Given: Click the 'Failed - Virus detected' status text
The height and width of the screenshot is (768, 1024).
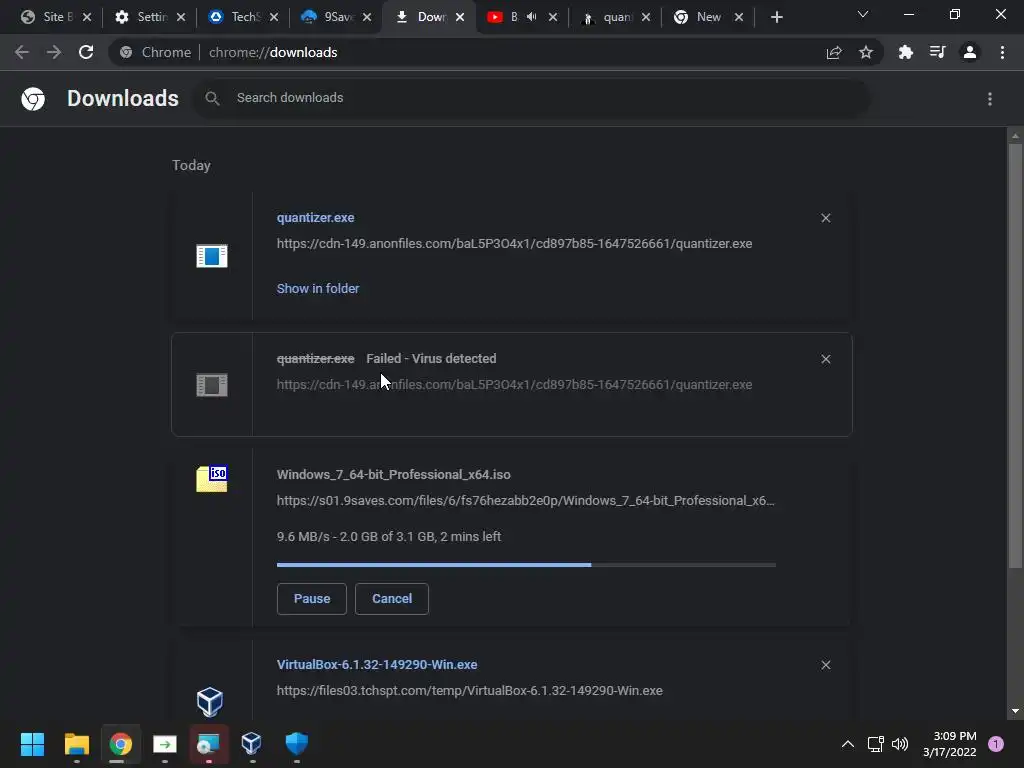Looking at the screenshot, I should coord(431,359).
